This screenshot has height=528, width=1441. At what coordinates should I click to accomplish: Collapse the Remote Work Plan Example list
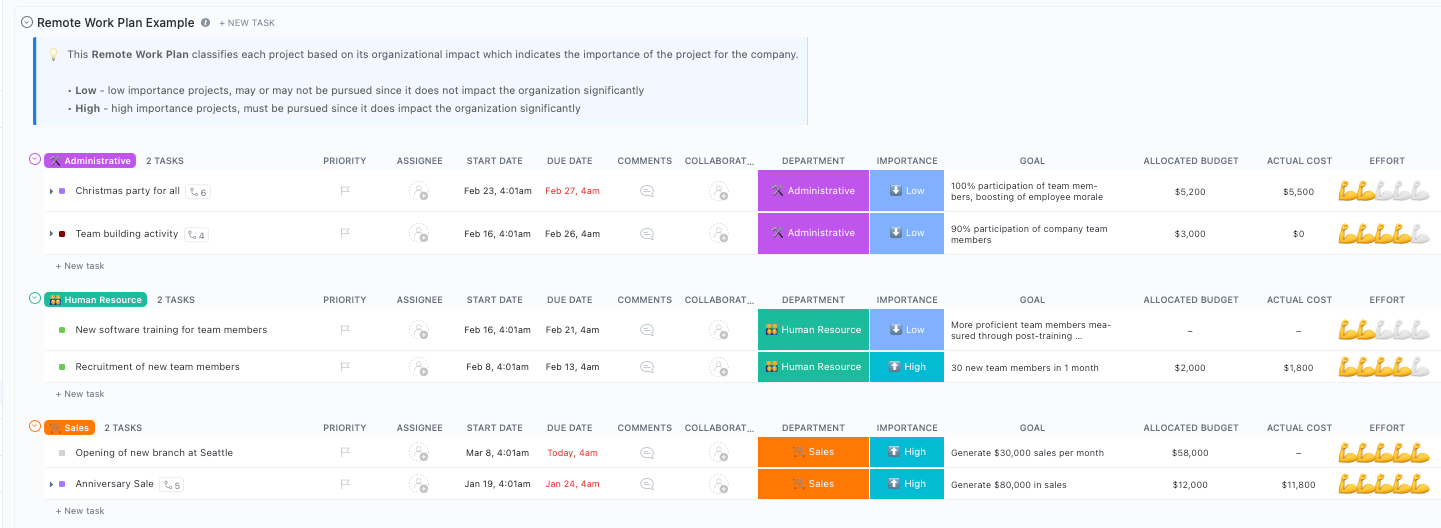click(27, 22)
